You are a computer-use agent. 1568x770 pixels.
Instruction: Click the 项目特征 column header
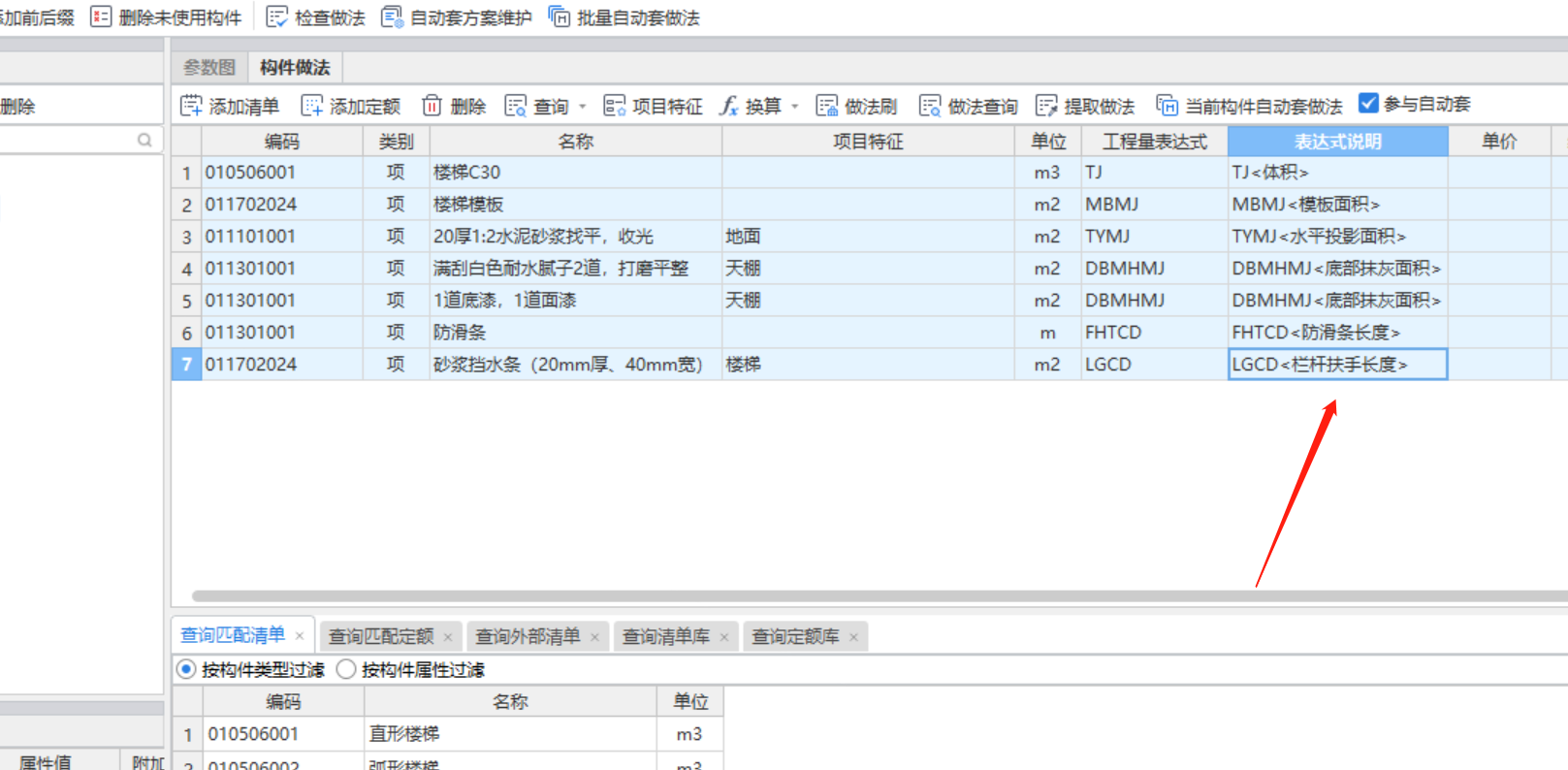tap(868, 142)
